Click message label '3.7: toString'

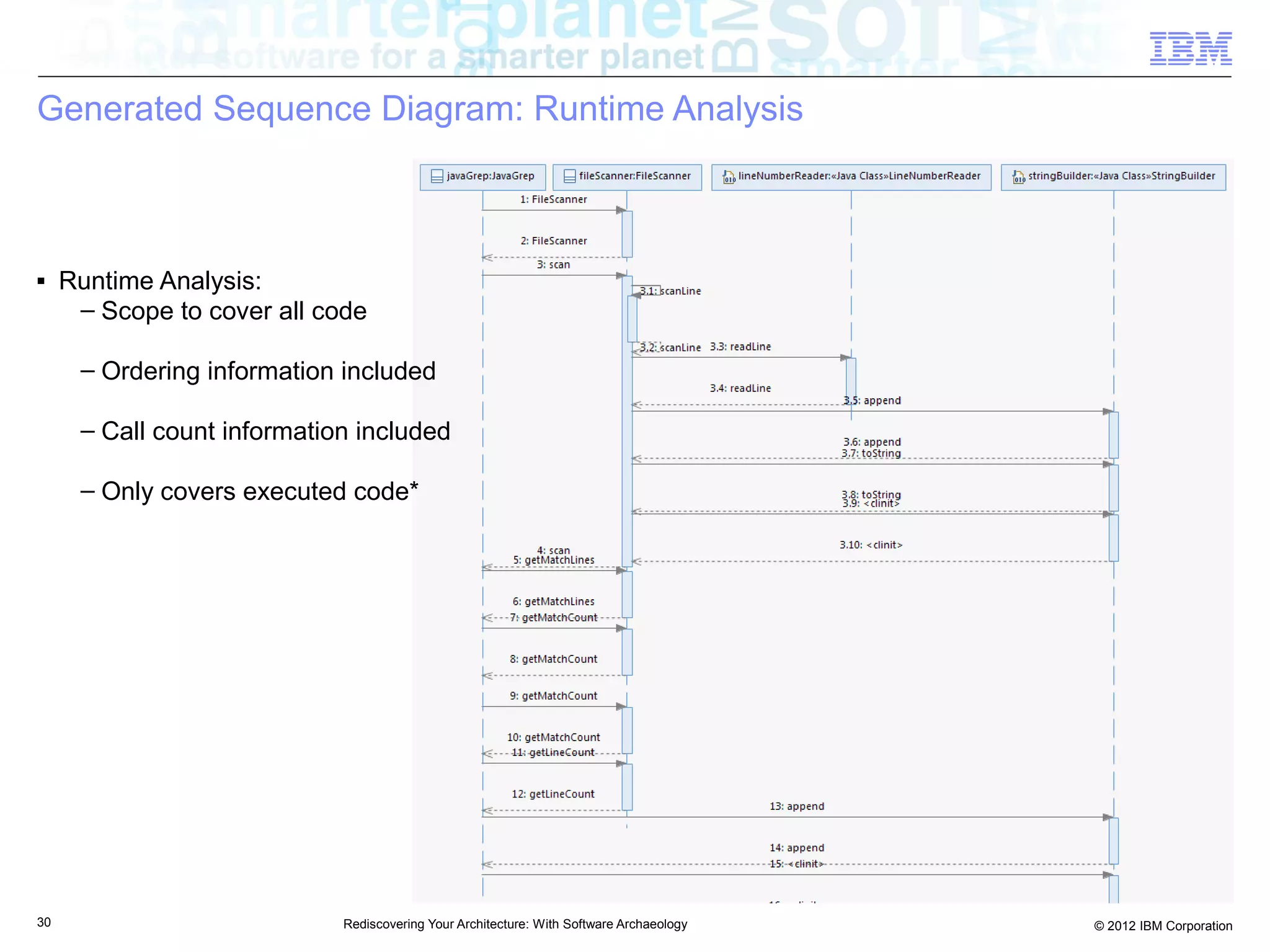(x=871, y=453)
